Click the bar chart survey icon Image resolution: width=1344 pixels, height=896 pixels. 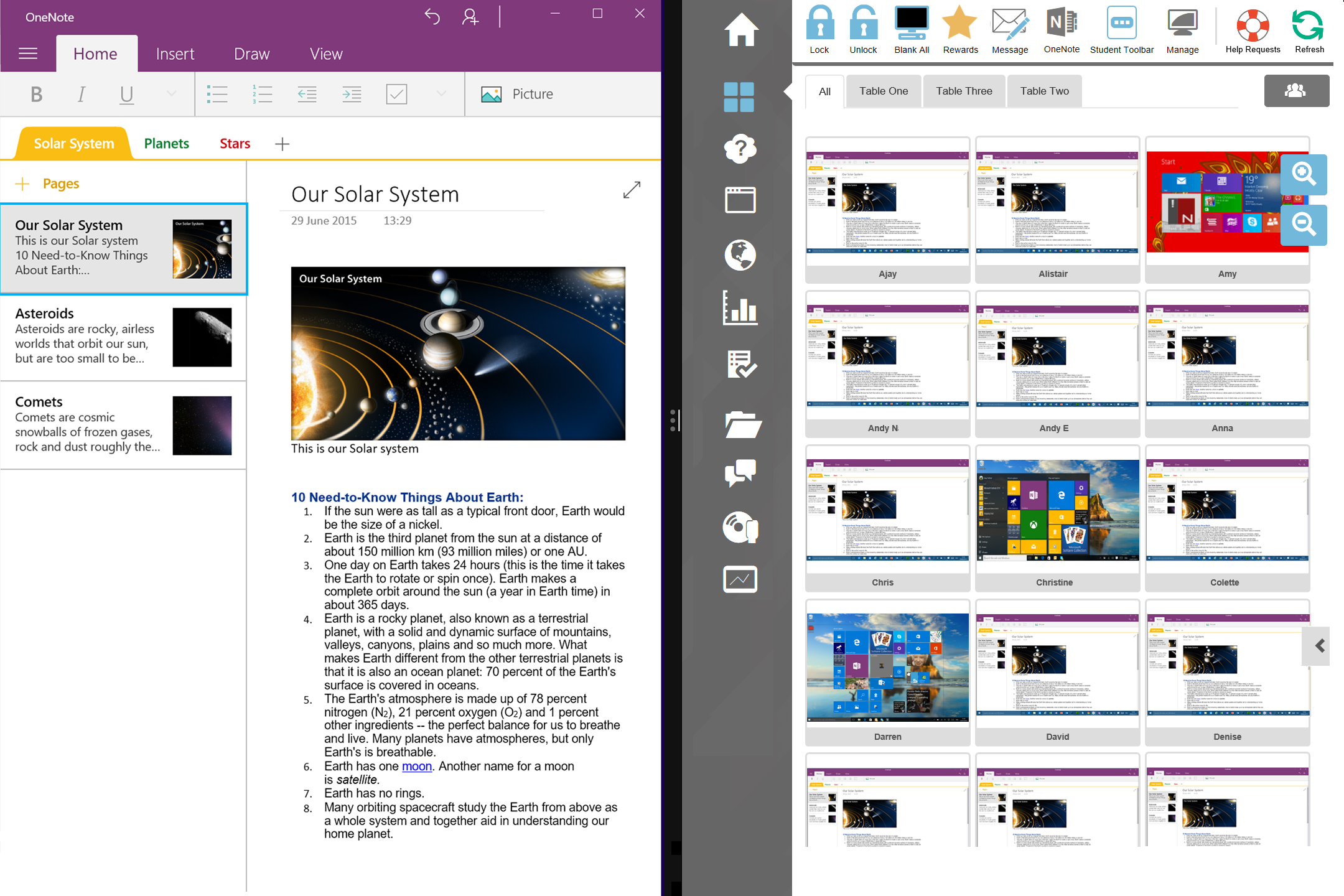coord(740,308)
